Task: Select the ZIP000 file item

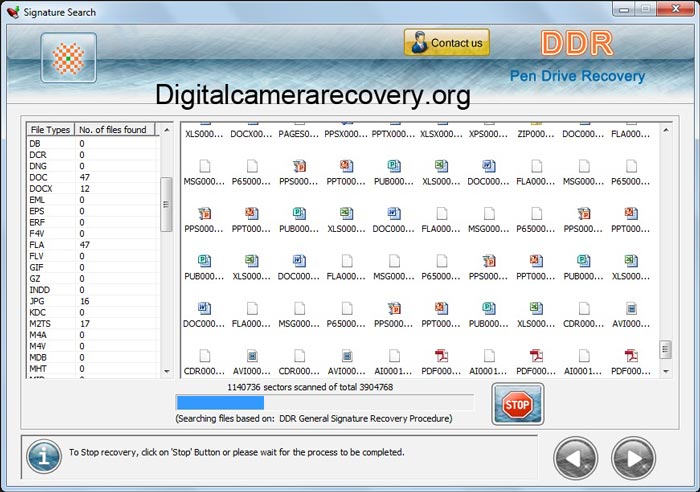Action: tap(535, 132)
